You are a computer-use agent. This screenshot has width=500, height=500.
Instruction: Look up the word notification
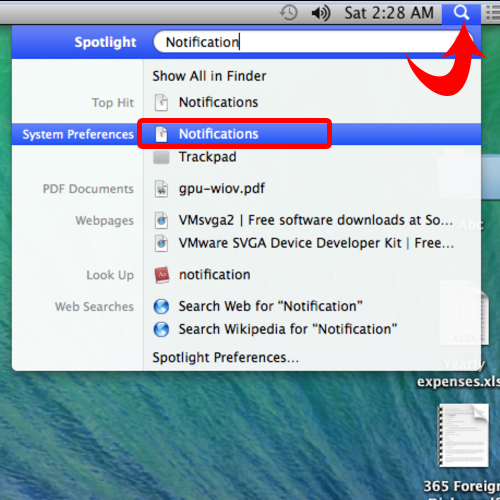click(x=215, y=275)
